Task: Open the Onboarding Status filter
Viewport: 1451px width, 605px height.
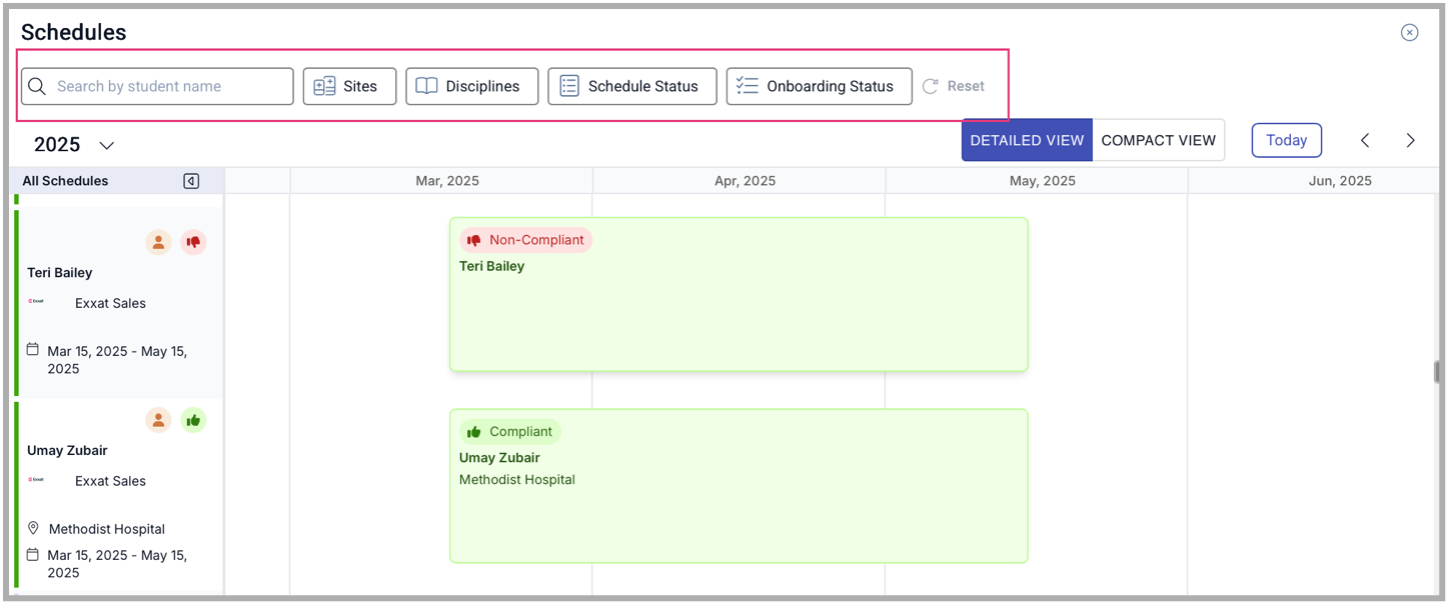Action: pyautogui.click(x=818, y=86)
